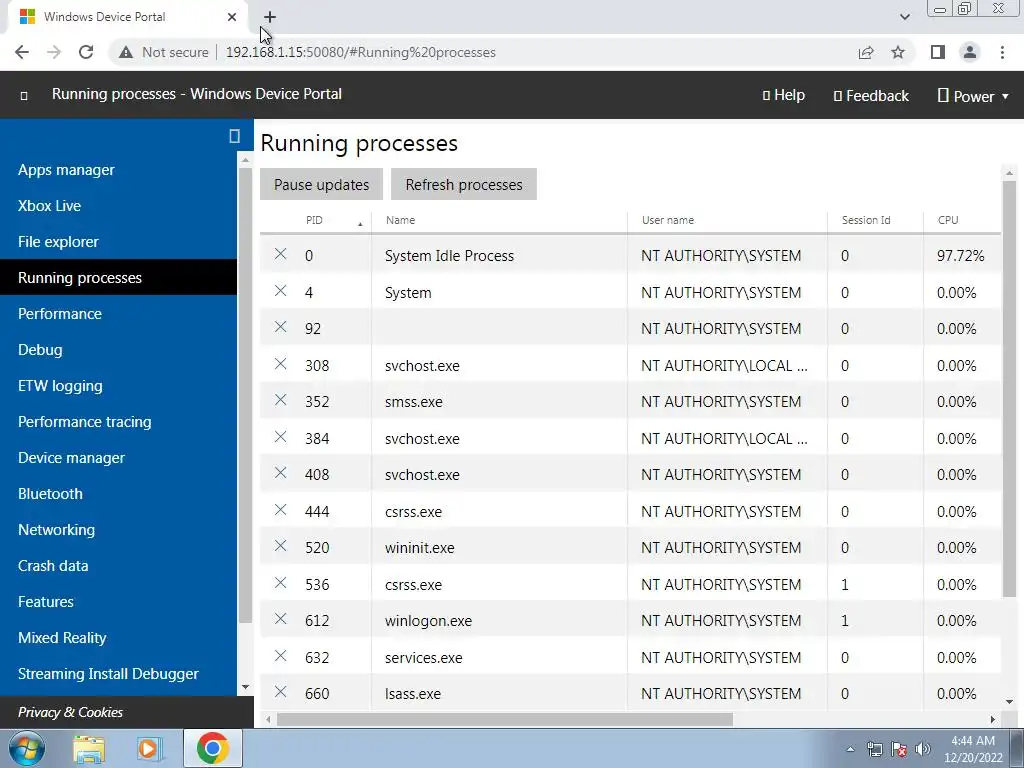Viewport: 1024px width, 768px height.
Task: Click the browser address bar URL
Action: 360,52
